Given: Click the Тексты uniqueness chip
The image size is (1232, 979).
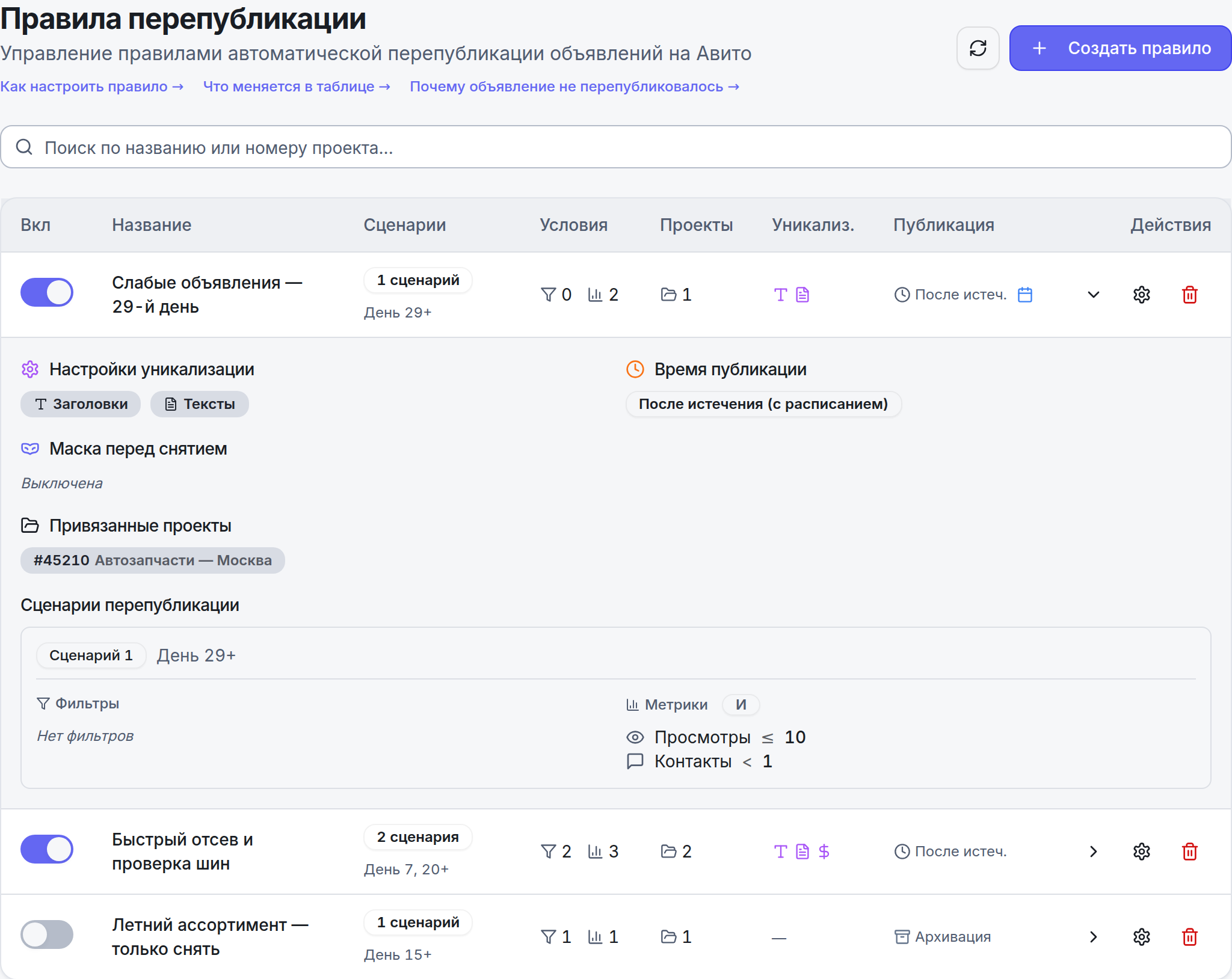Looking at the screenshot, I should click(200, 404).
